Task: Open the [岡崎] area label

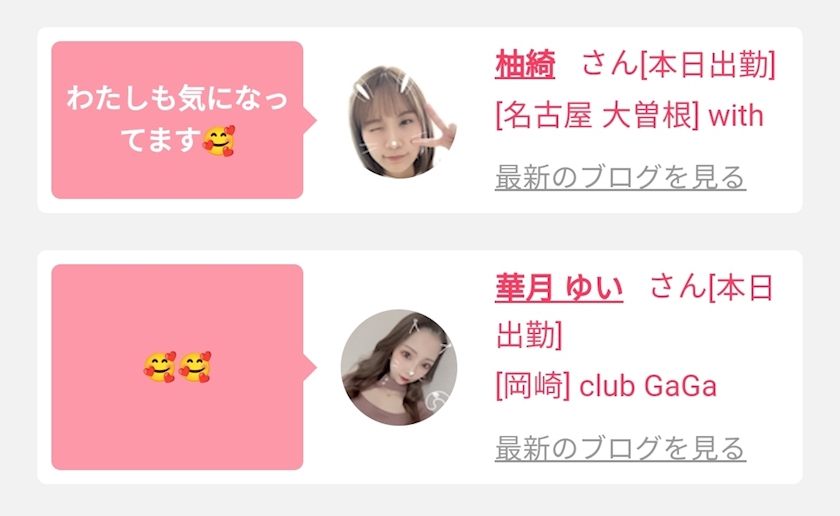Action: tap(533, 386)
